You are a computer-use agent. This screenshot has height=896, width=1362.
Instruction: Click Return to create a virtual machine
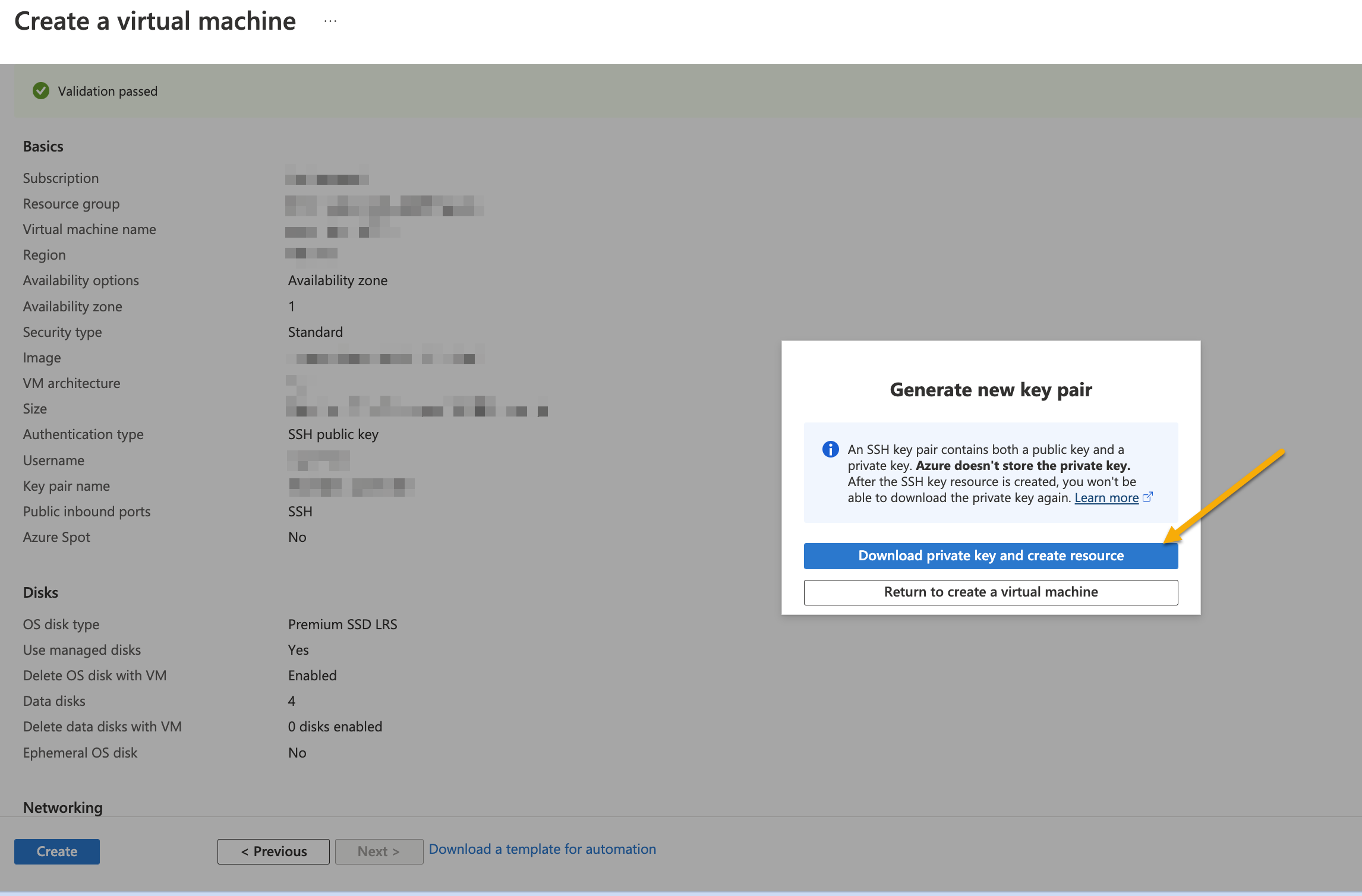coord(991,592)
